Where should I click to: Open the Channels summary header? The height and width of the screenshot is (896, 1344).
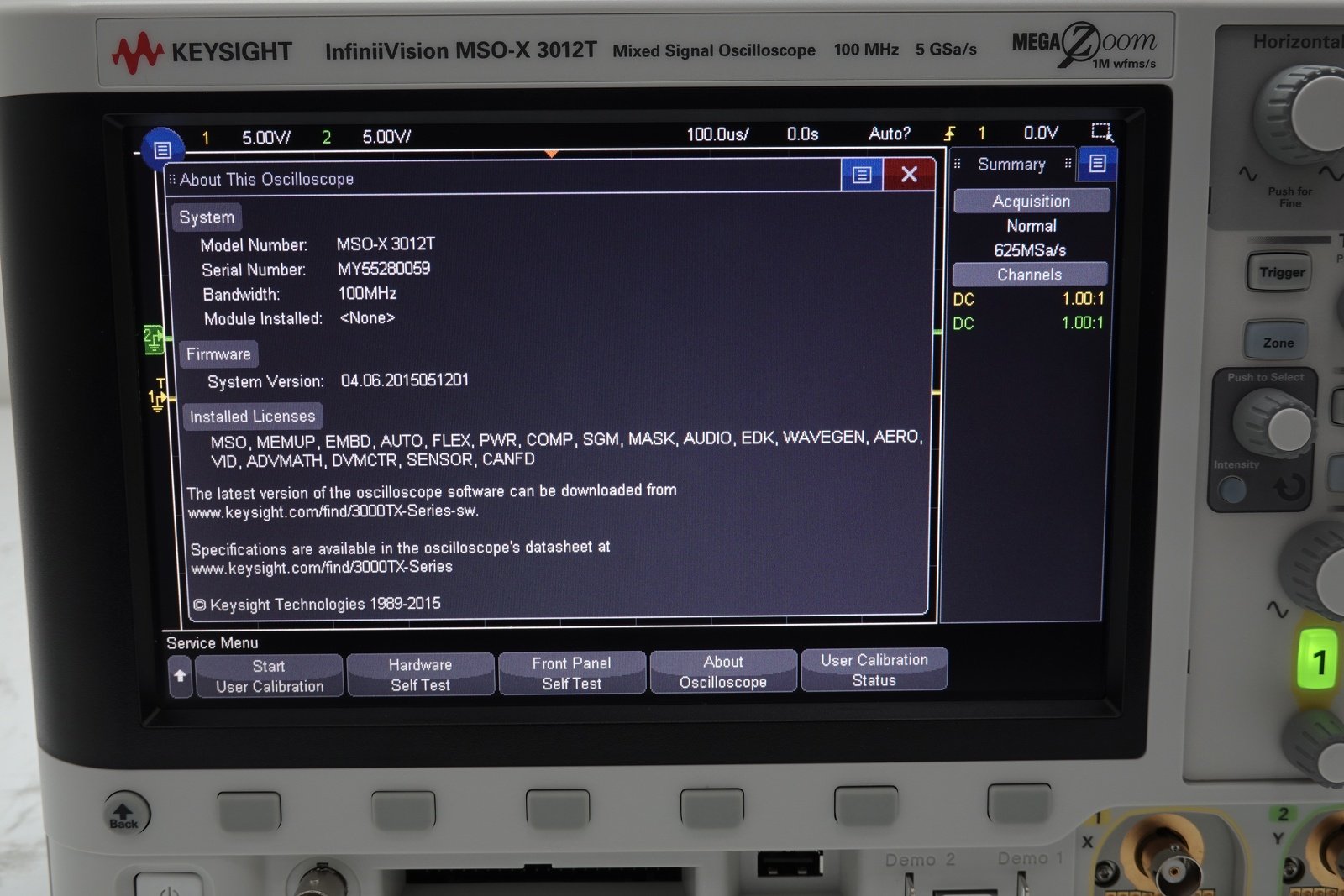pos(1030,275)
